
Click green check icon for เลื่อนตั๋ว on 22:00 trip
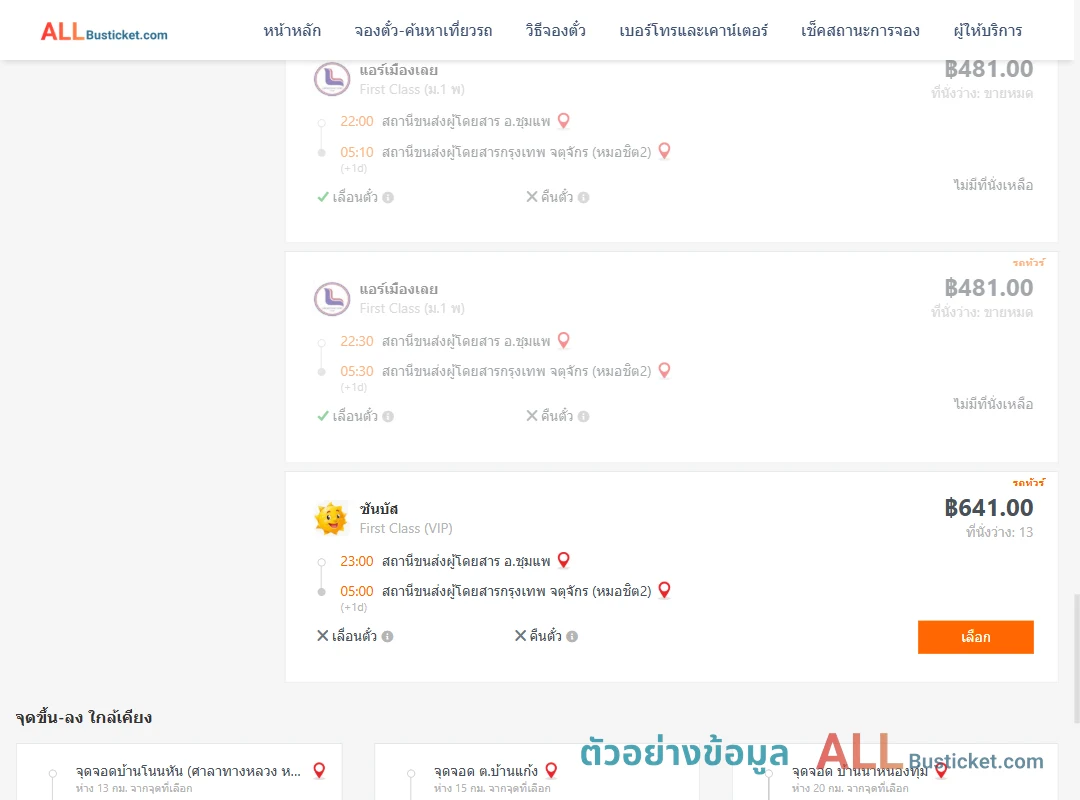(x=322, y=197)
